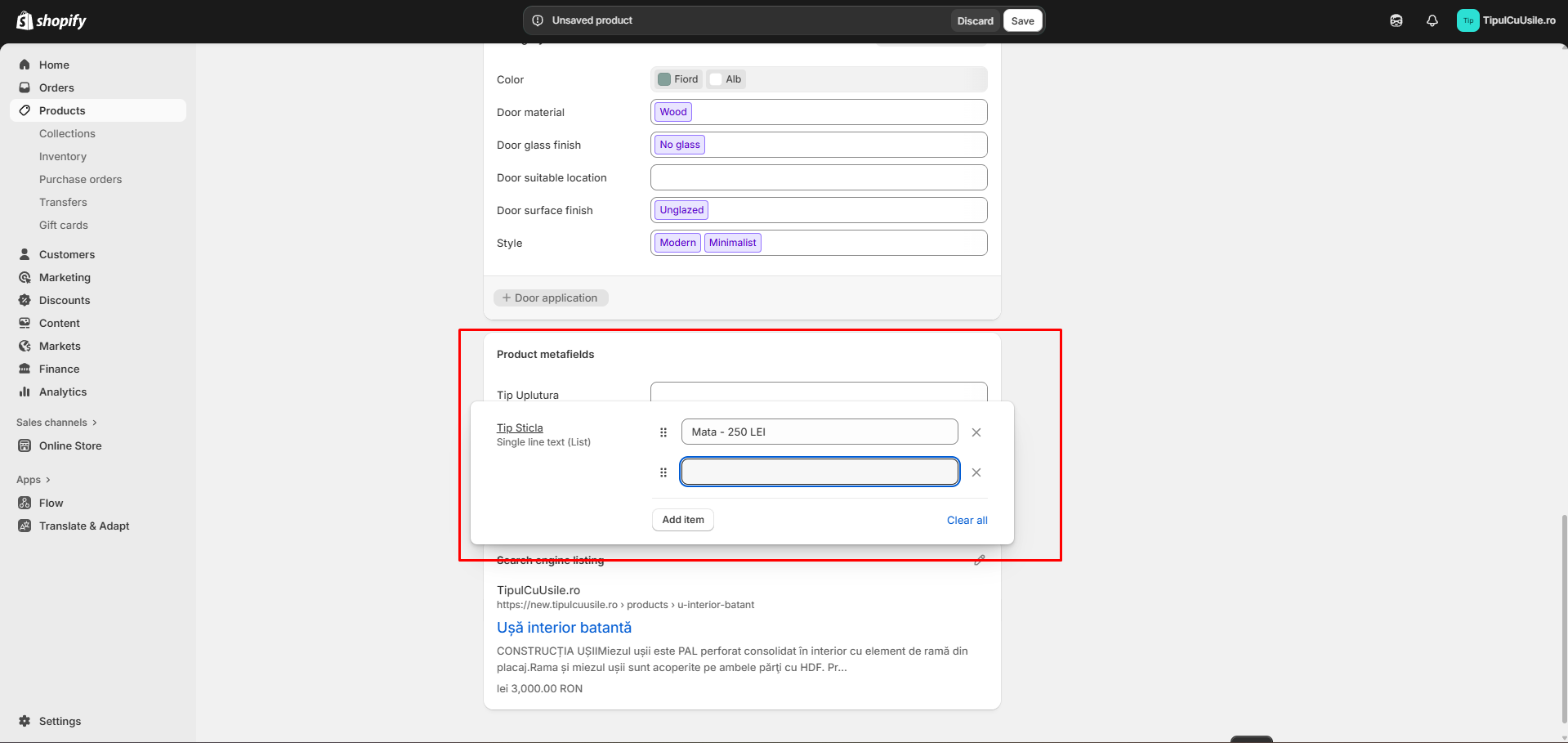Open the Sidekick assistant icon
This screenshot has height=743, width=1568.
(x=1396, y=21)
